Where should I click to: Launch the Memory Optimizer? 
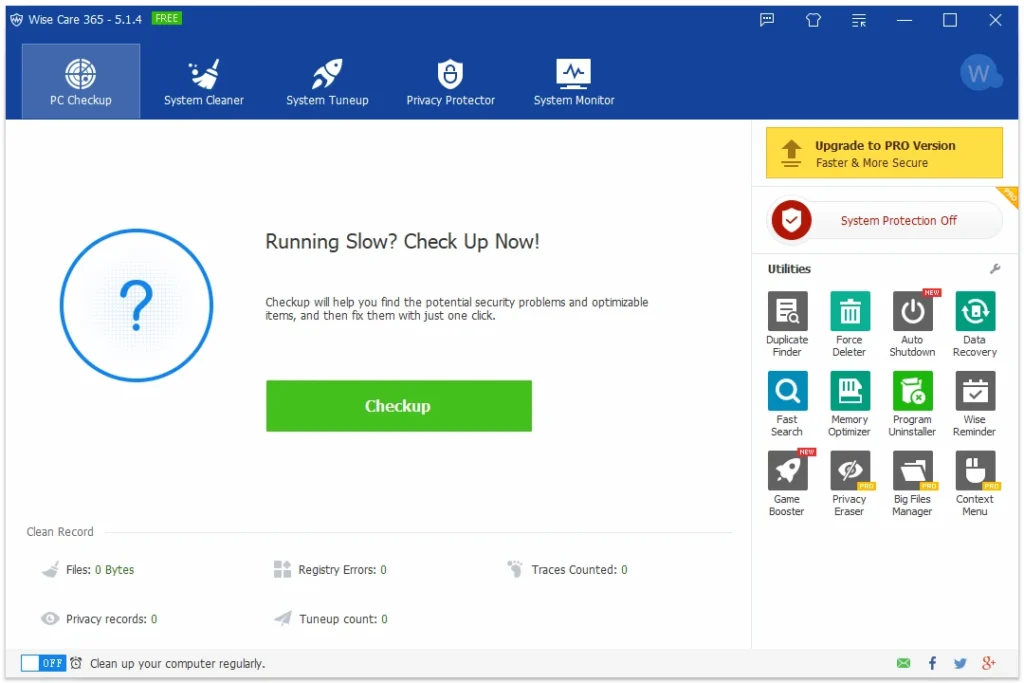point(849,392)
